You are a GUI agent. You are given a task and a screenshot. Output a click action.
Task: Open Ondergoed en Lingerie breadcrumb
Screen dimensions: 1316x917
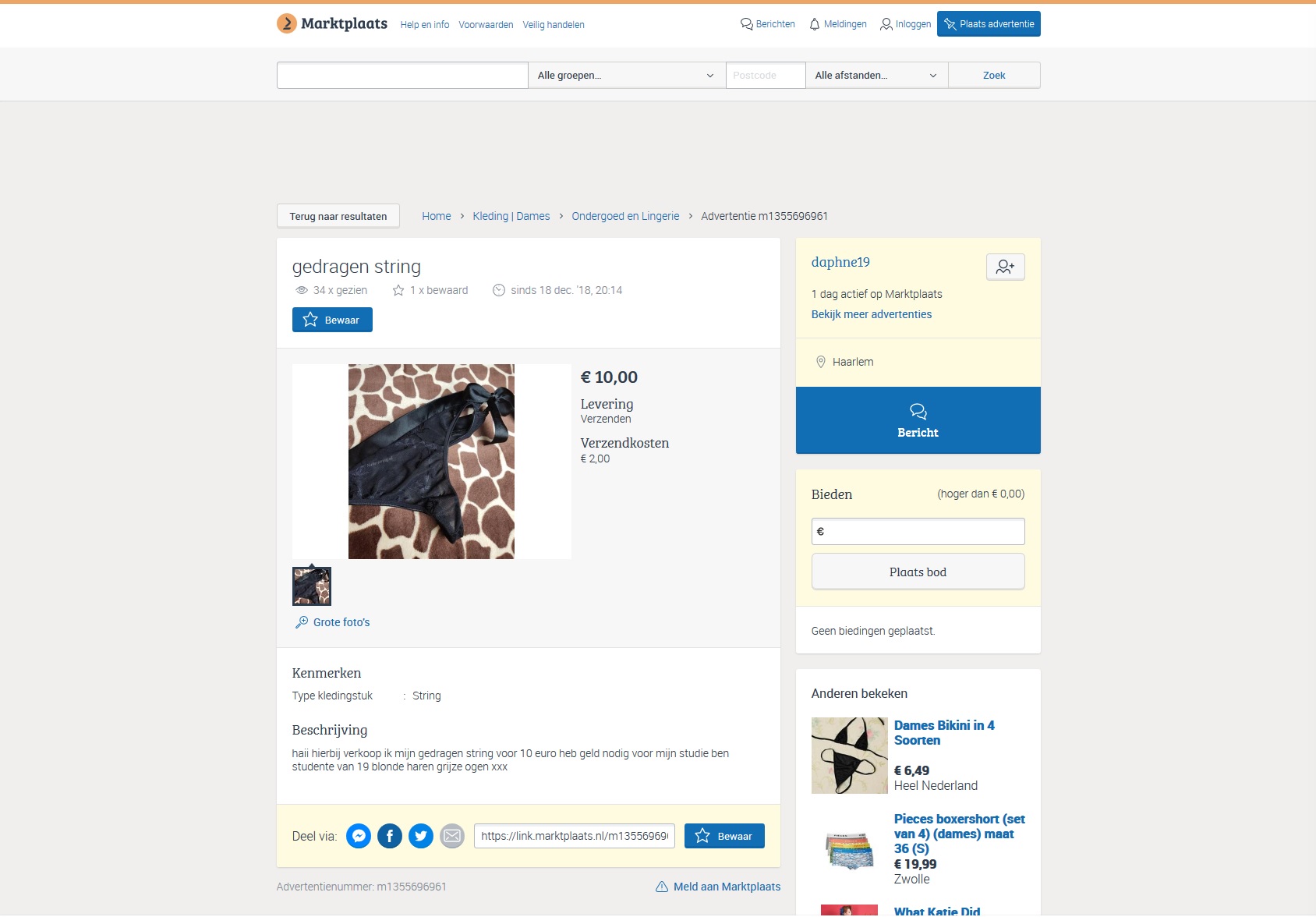[x=625, y=216]
